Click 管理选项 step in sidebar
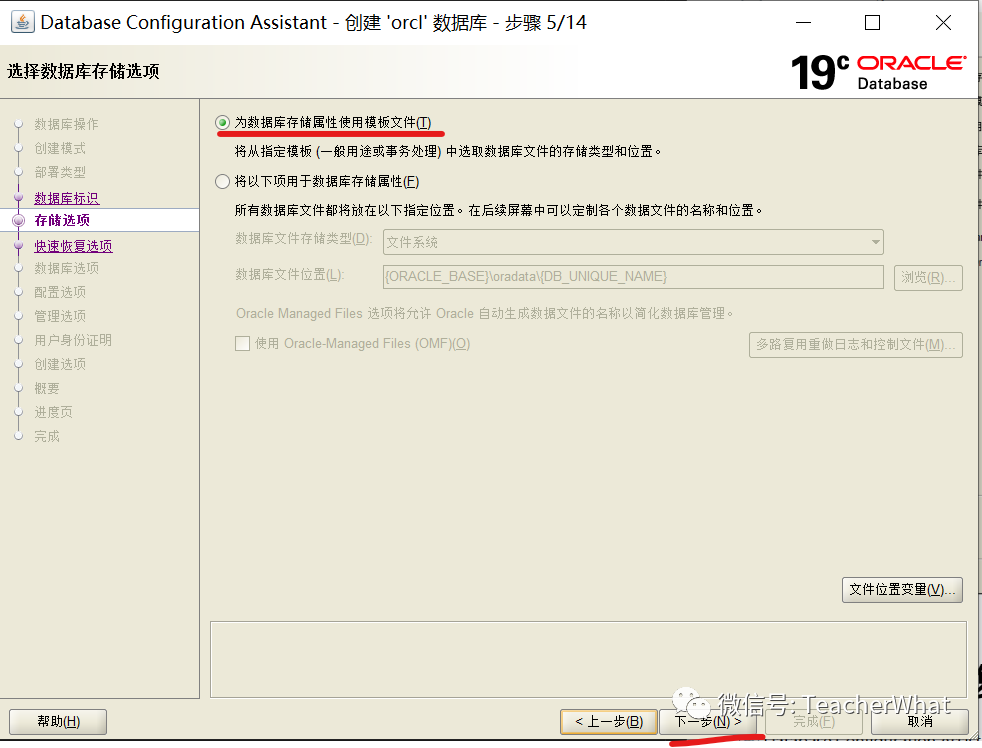The image size is (982, 748). [60, 316]
